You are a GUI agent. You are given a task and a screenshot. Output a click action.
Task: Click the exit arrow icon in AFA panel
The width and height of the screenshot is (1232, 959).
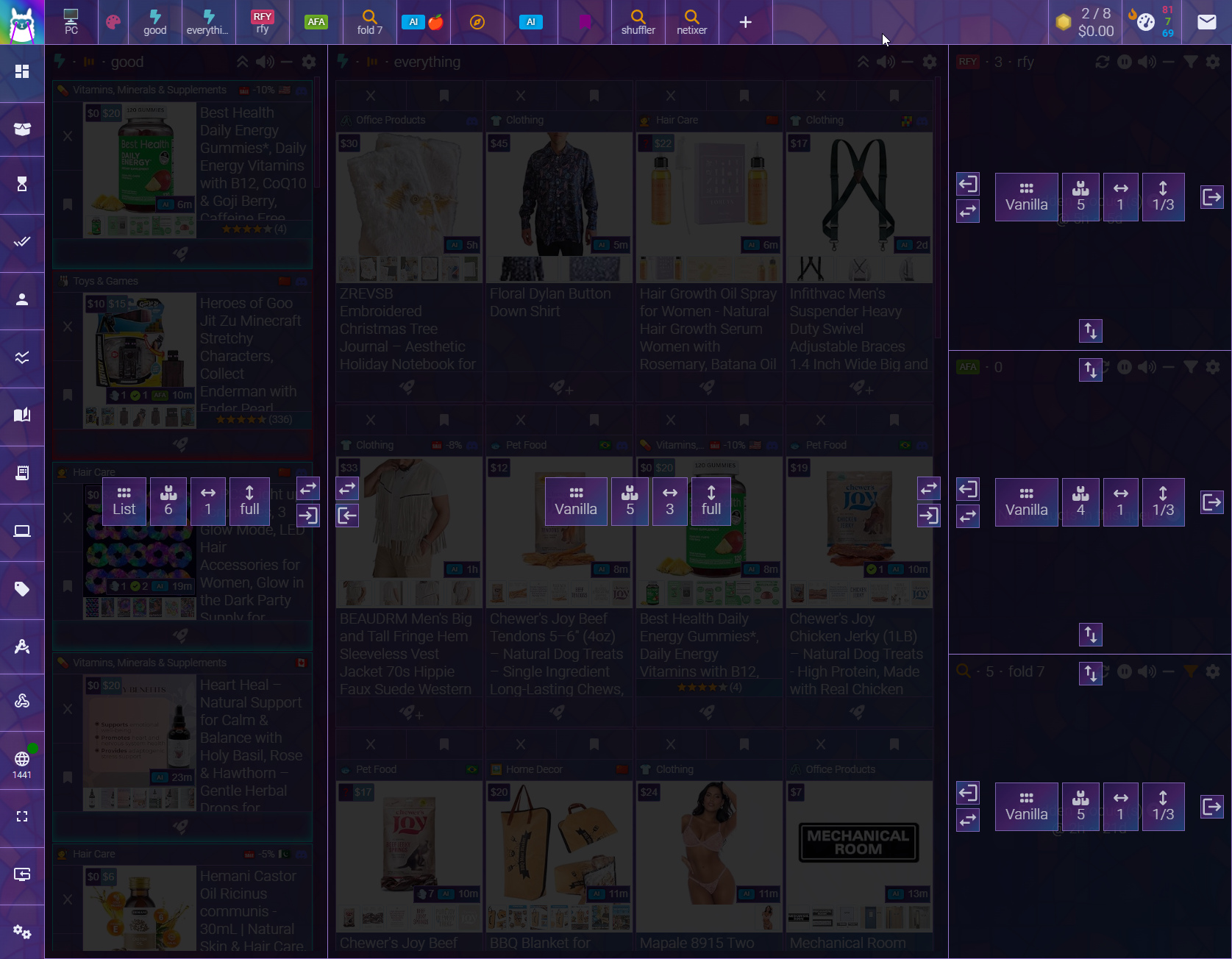[1212, 502]
